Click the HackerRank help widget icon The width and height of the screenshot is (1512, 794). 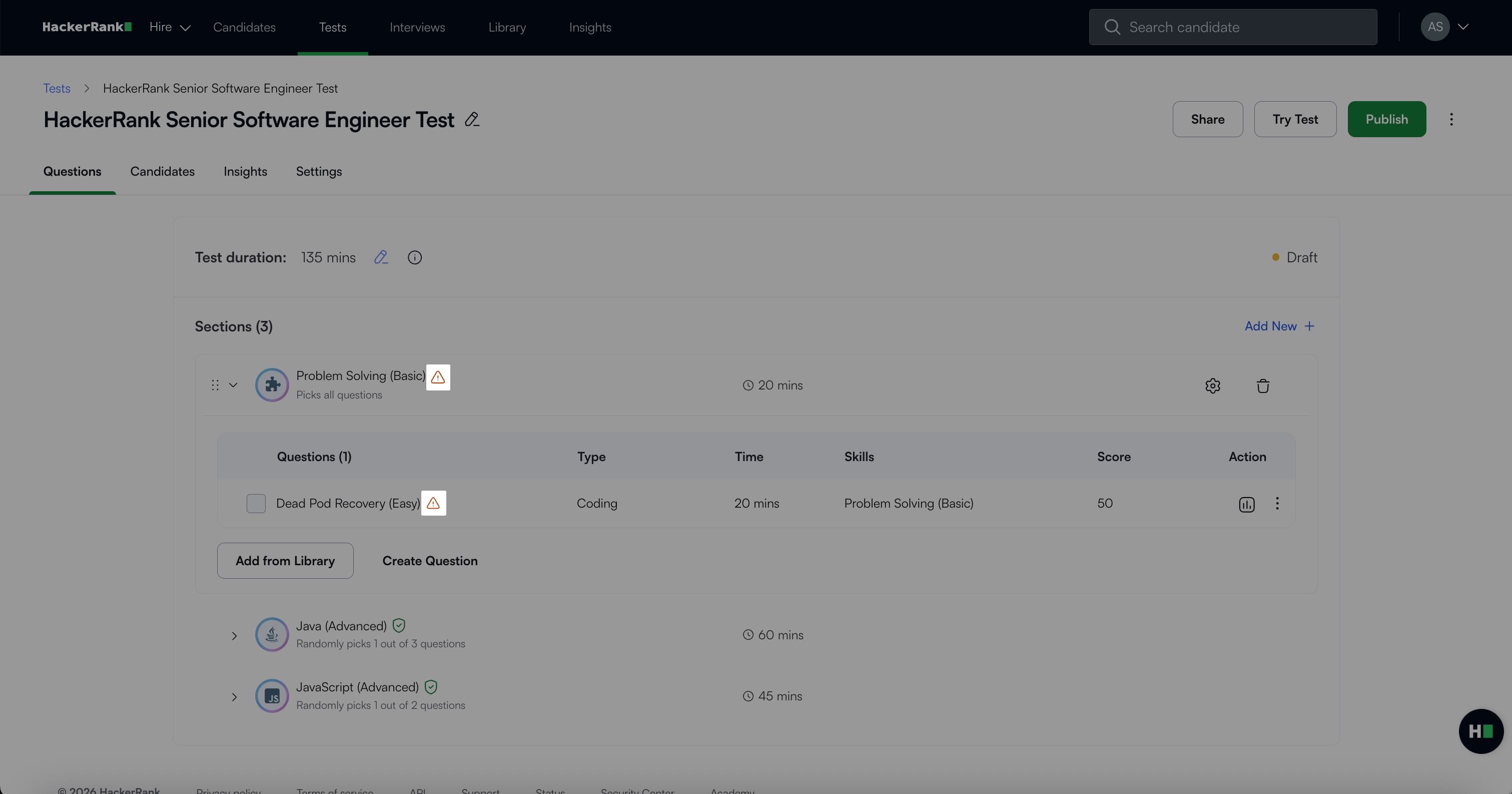click(1480, 730)
